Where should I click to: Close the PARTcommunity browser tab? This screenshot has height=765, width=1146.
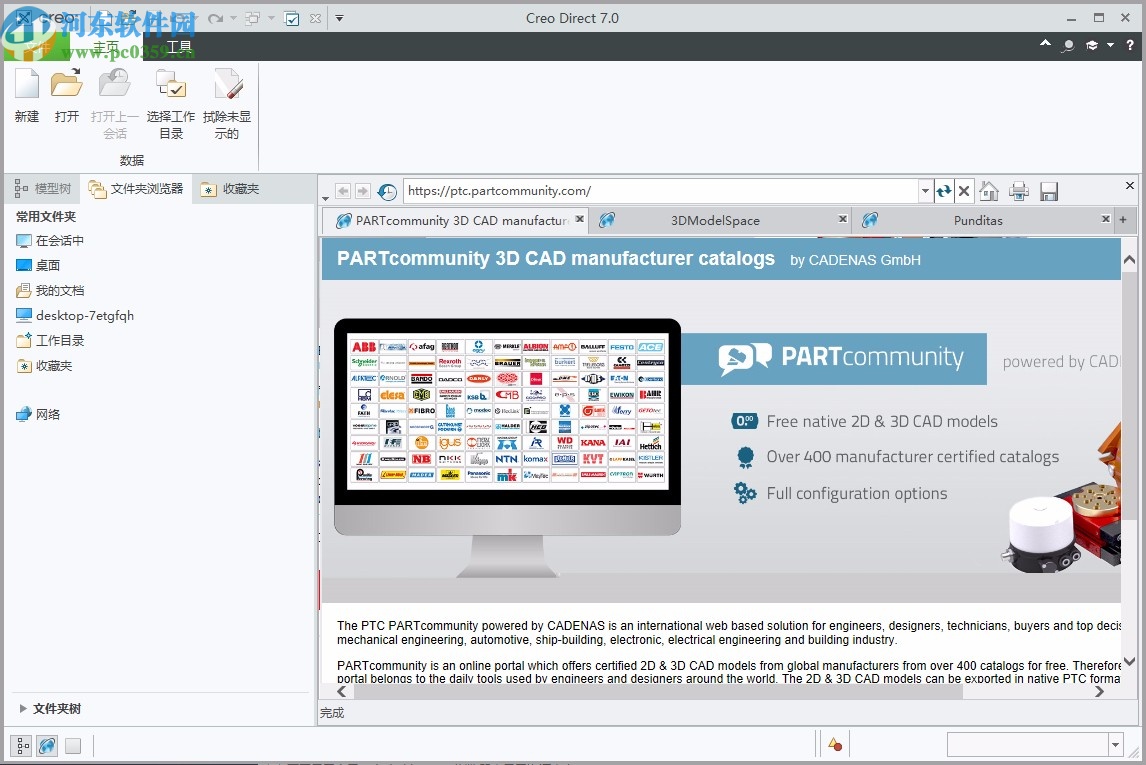[x=580, y=218]
